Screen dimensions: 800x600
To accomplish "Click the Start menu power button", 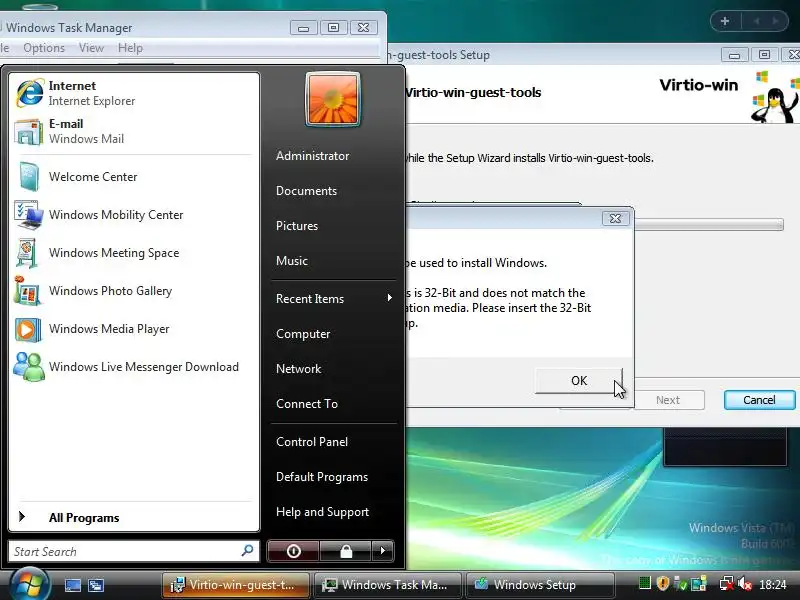I will click(x=293, y=551).
